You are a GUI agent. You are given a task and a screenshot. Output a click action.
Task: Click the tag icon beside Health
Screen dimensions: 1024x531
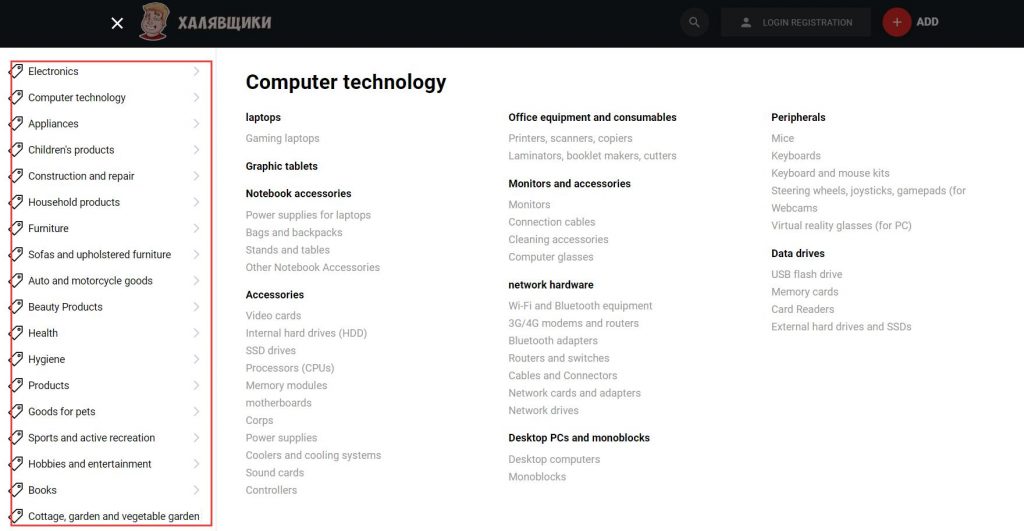pos(16,333)
